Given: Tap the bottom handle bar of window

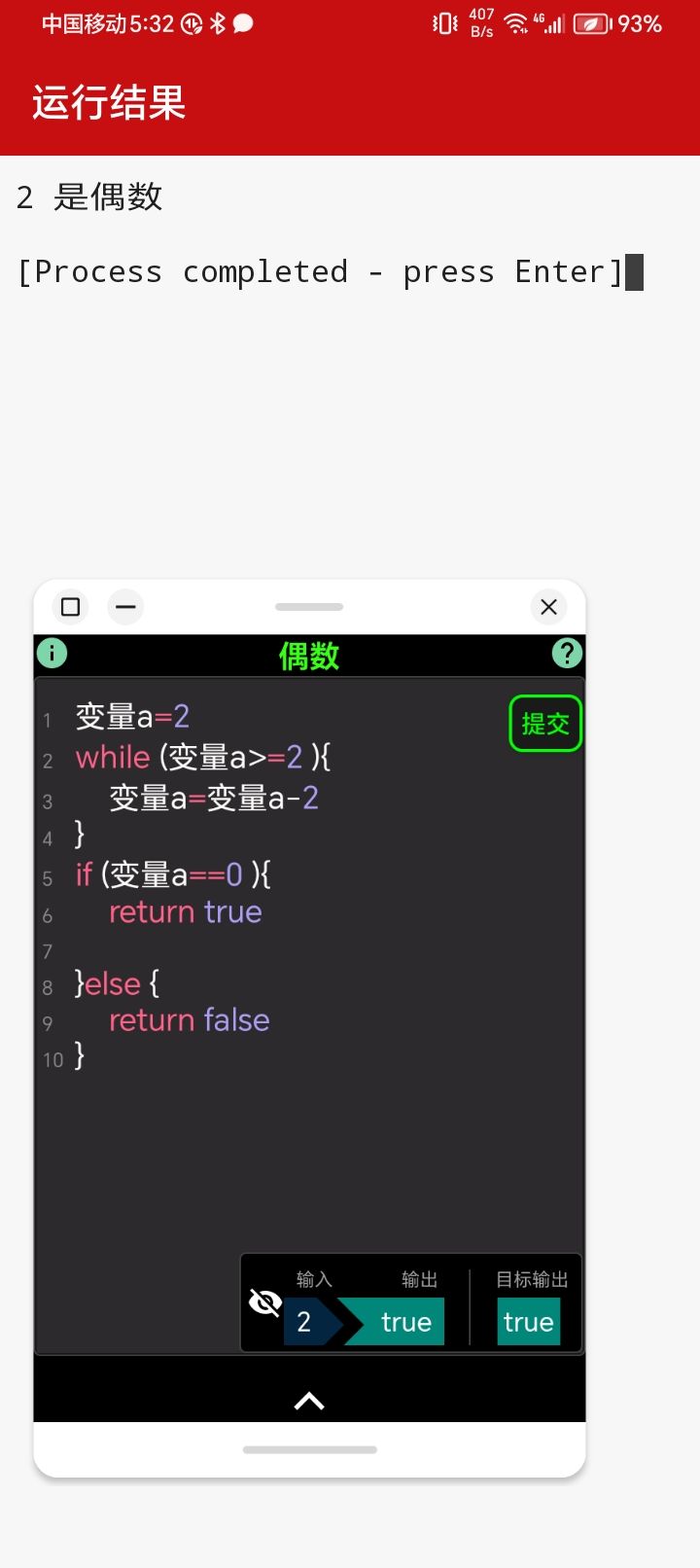Looking at the screenshot, I should pyautogui.click(x=309, y=1449).
